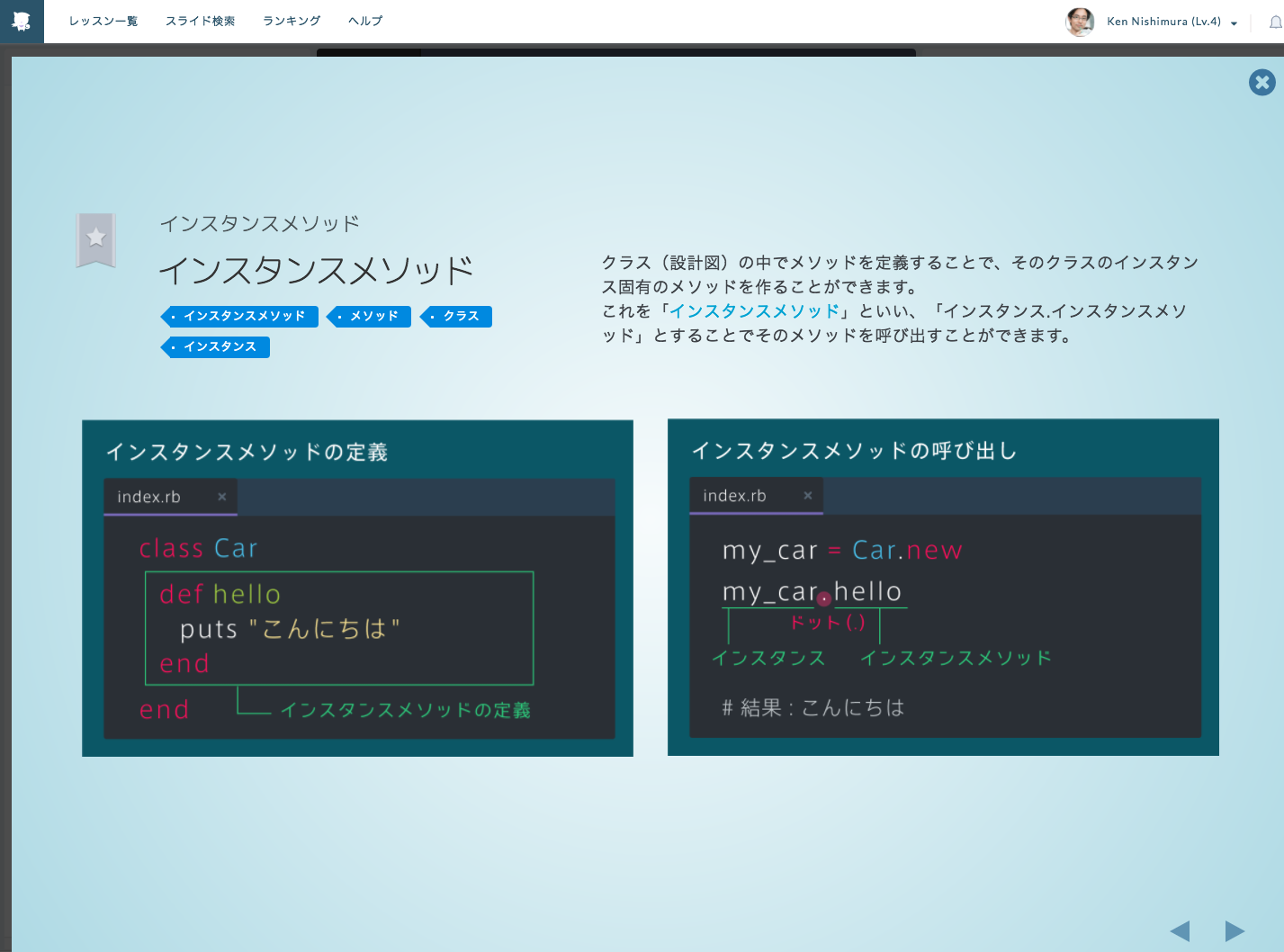Close the right index.rb tab icon
Image resolution: width=1284 pixels, height=952 pixels.
click(808, 496)
